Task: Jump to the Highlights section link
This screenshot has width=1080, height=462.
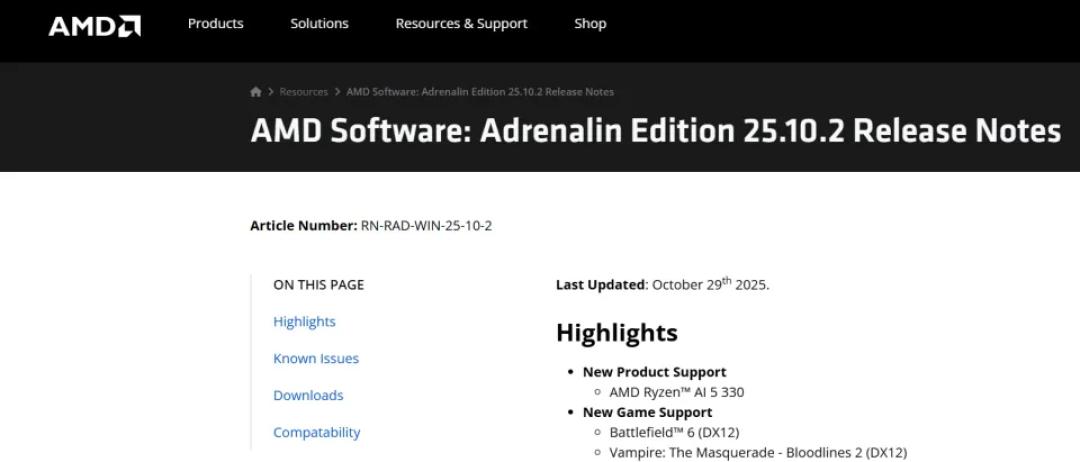Action: (x=304, y=322)
